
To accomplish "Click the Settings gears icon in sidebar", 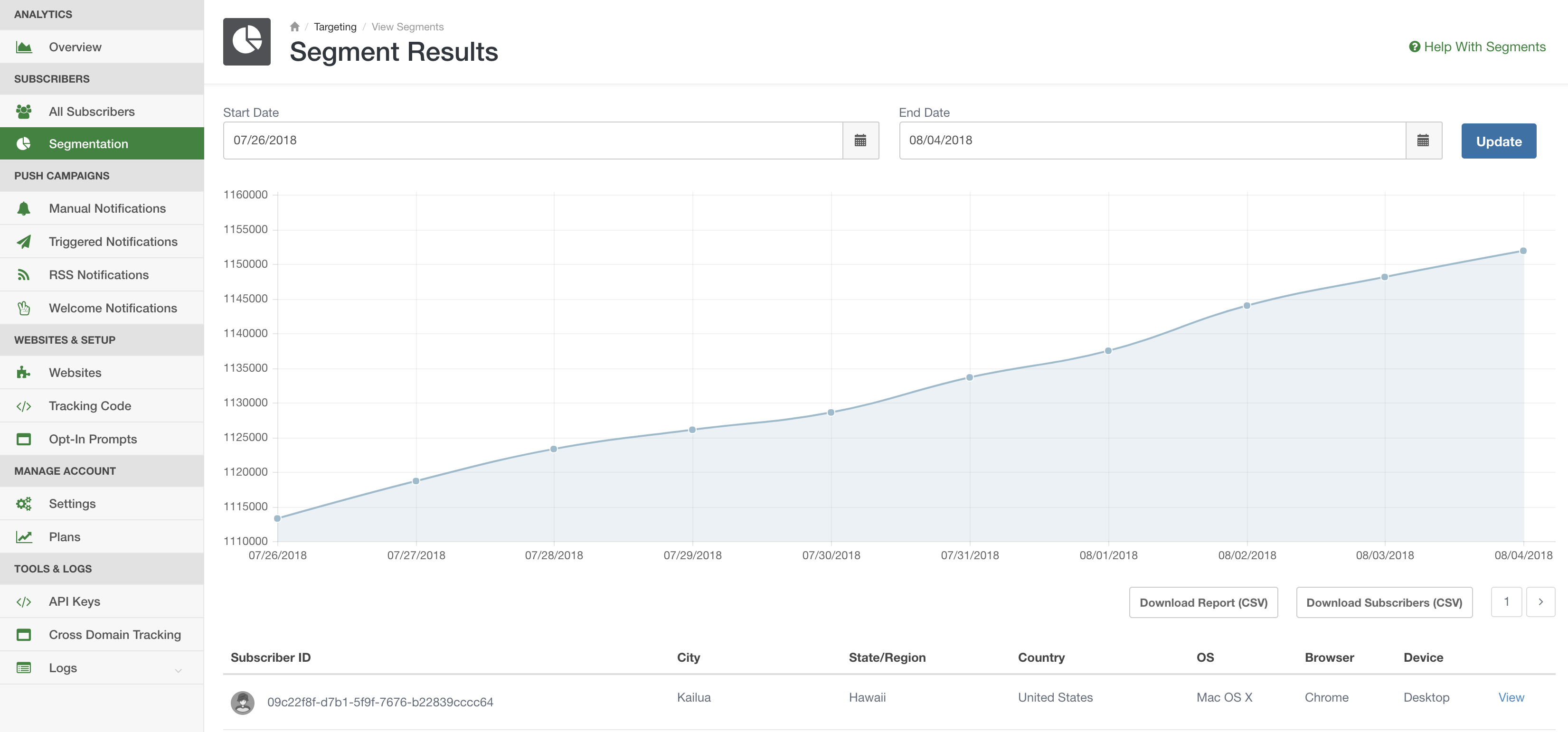I will click(24, 504).
